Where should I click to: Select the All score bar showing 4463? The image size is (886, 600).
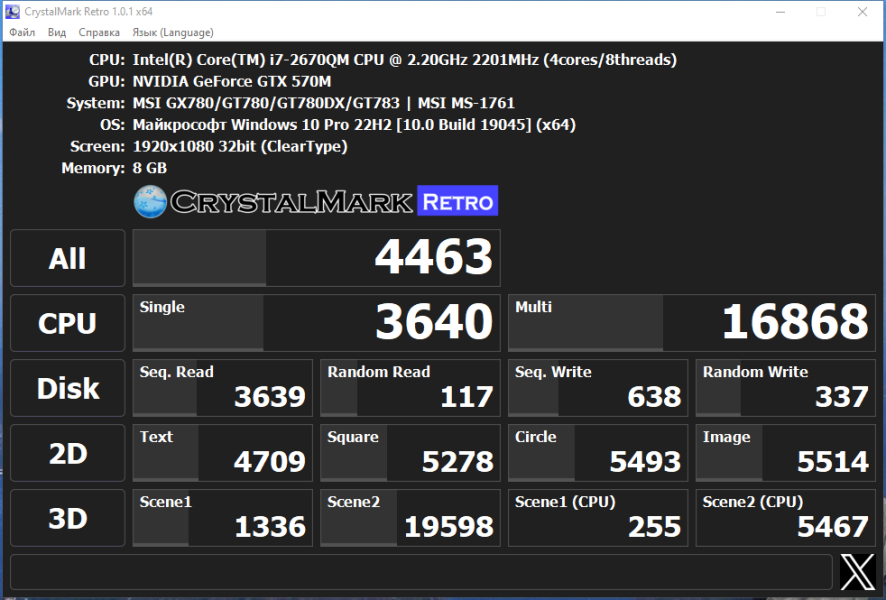tap(316, 258)
